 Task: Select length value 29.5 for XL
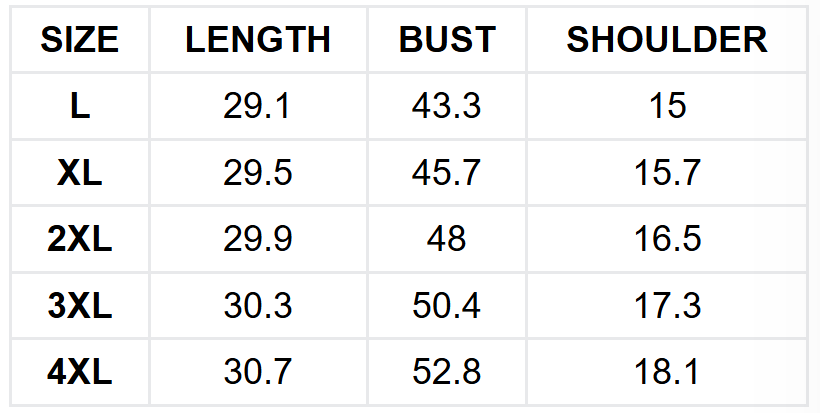[258, 173]
